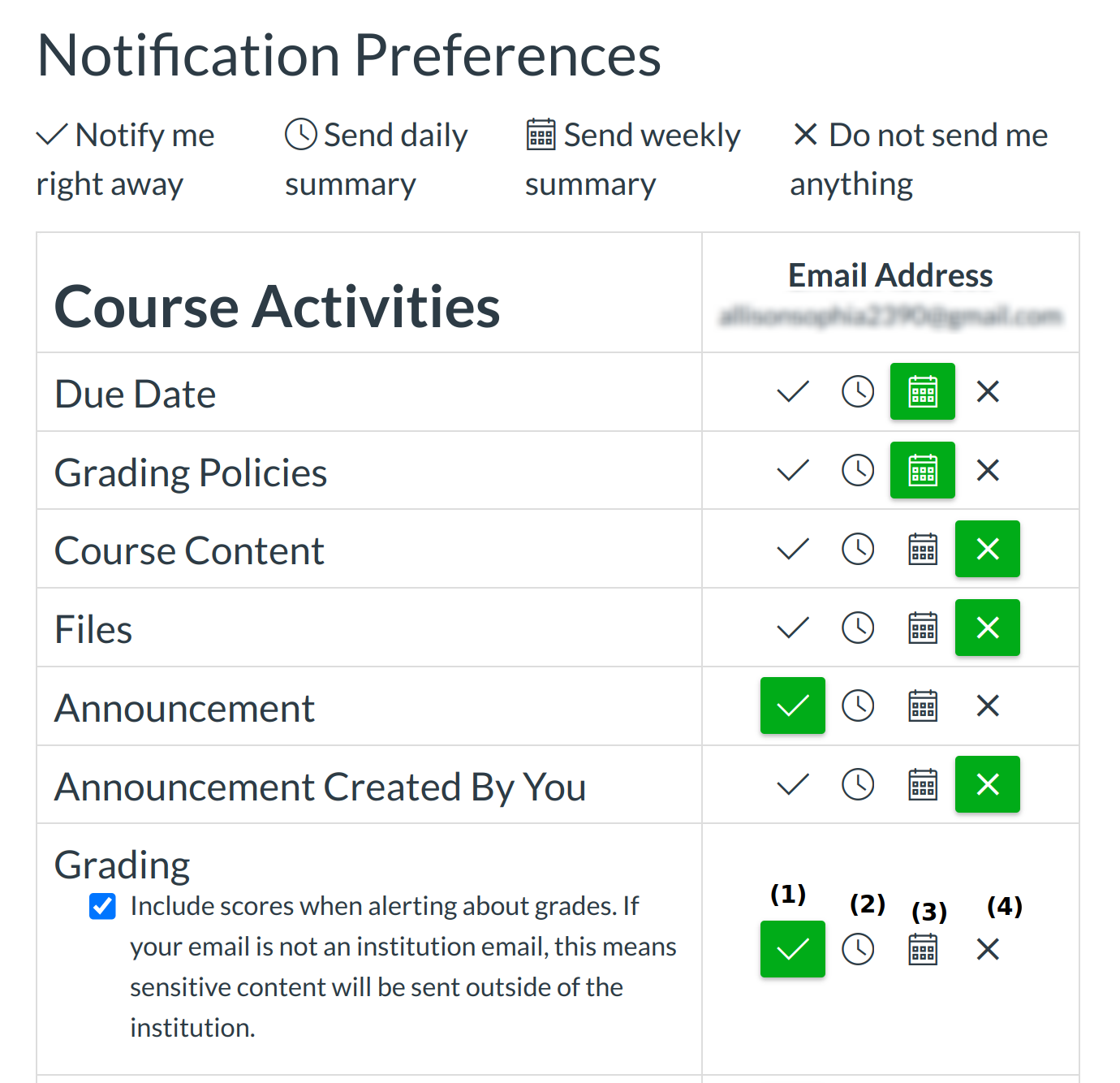Click the Due Date do-not-send X
This screenshot has height=1083, width=1120.
coord(988,392)
